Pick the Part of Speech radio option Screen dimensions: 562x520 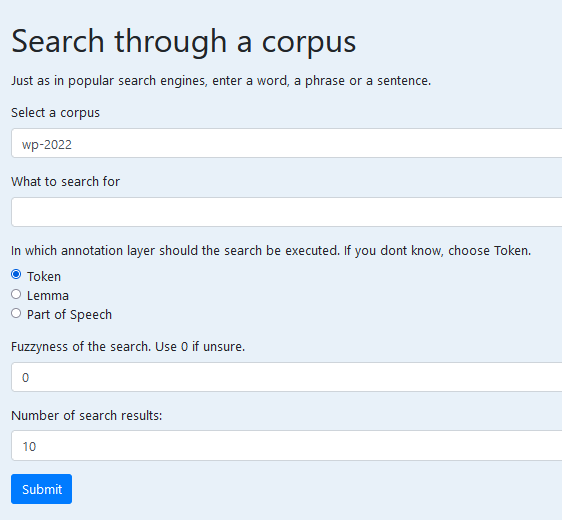pyautogui.click(x=16, y=313)
